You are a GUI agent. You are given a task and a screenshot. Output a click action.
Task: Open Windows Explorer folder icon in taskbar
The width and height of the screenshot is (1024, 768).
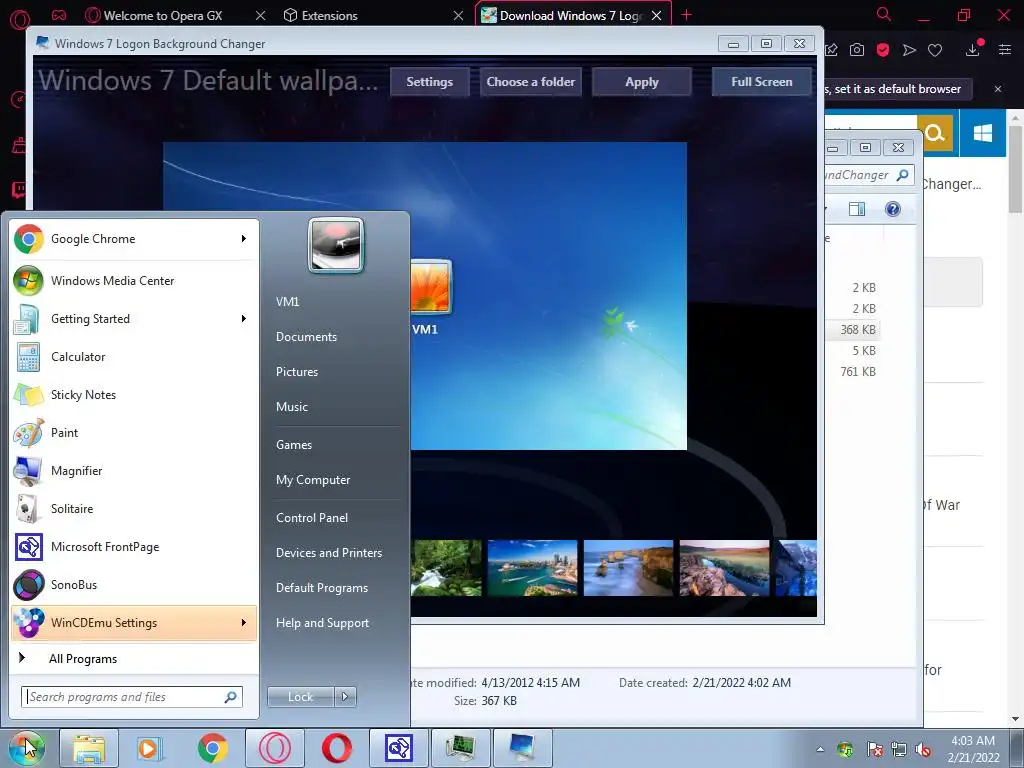(89, 748)
